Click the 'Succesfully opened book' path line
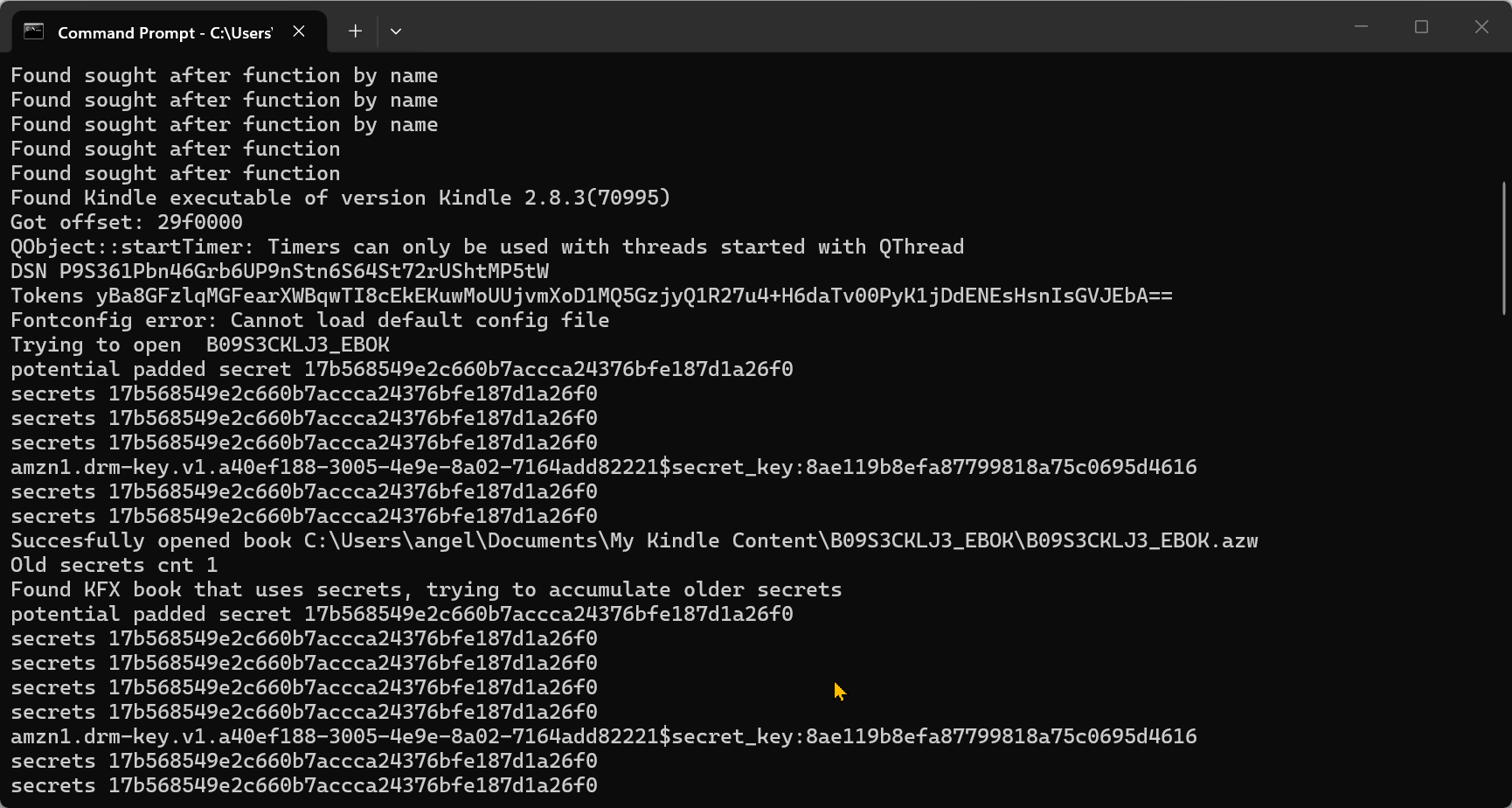Image resolution: width=1512 pixels, height=808 pixels. pos(634,540)
